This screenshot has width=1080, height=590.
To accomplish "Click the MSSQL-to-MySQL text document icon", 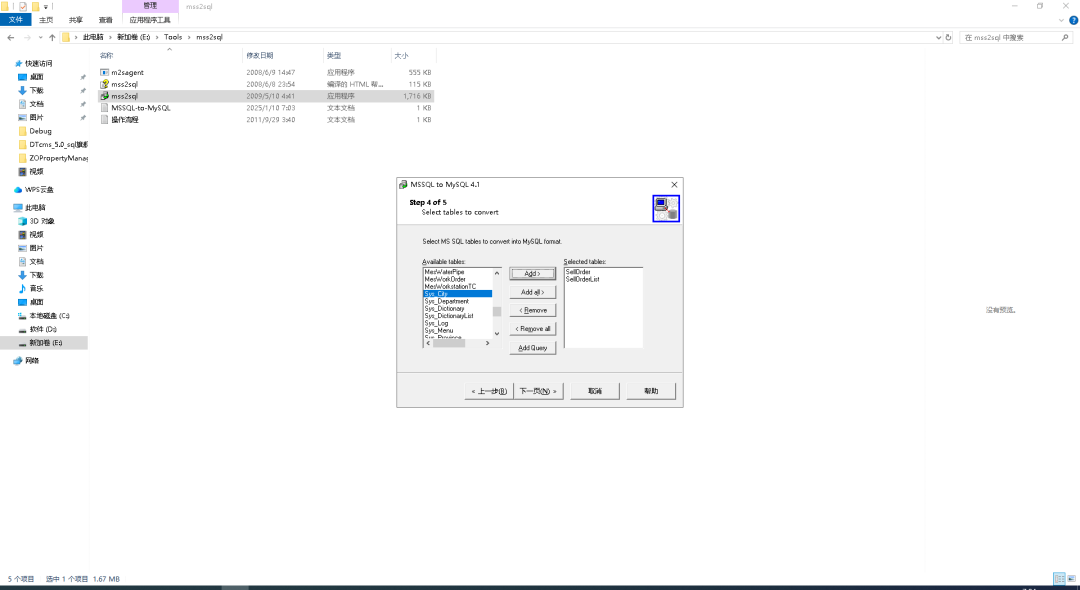I will (x=104, y=108).
